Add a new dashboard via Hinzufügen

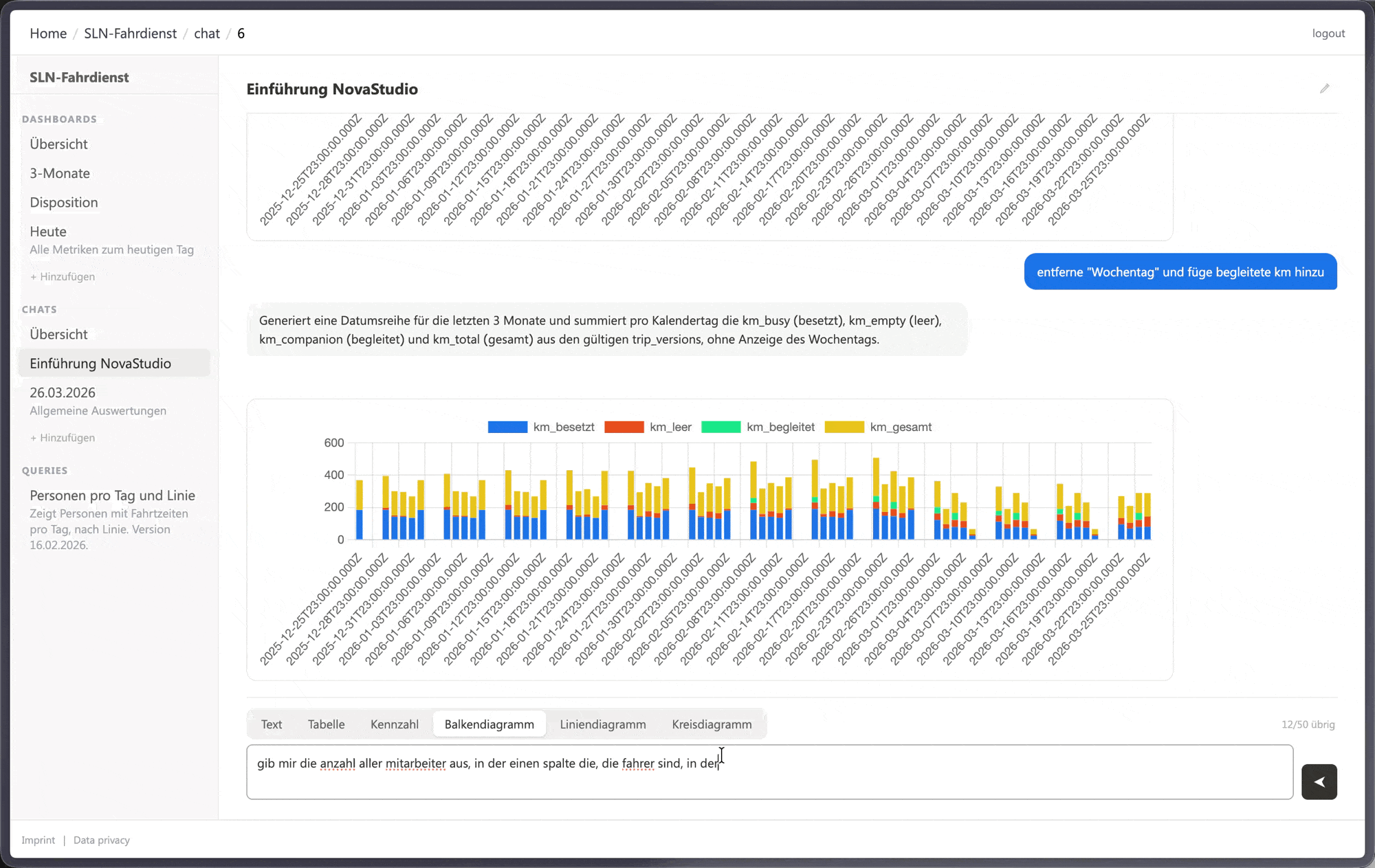62,276
